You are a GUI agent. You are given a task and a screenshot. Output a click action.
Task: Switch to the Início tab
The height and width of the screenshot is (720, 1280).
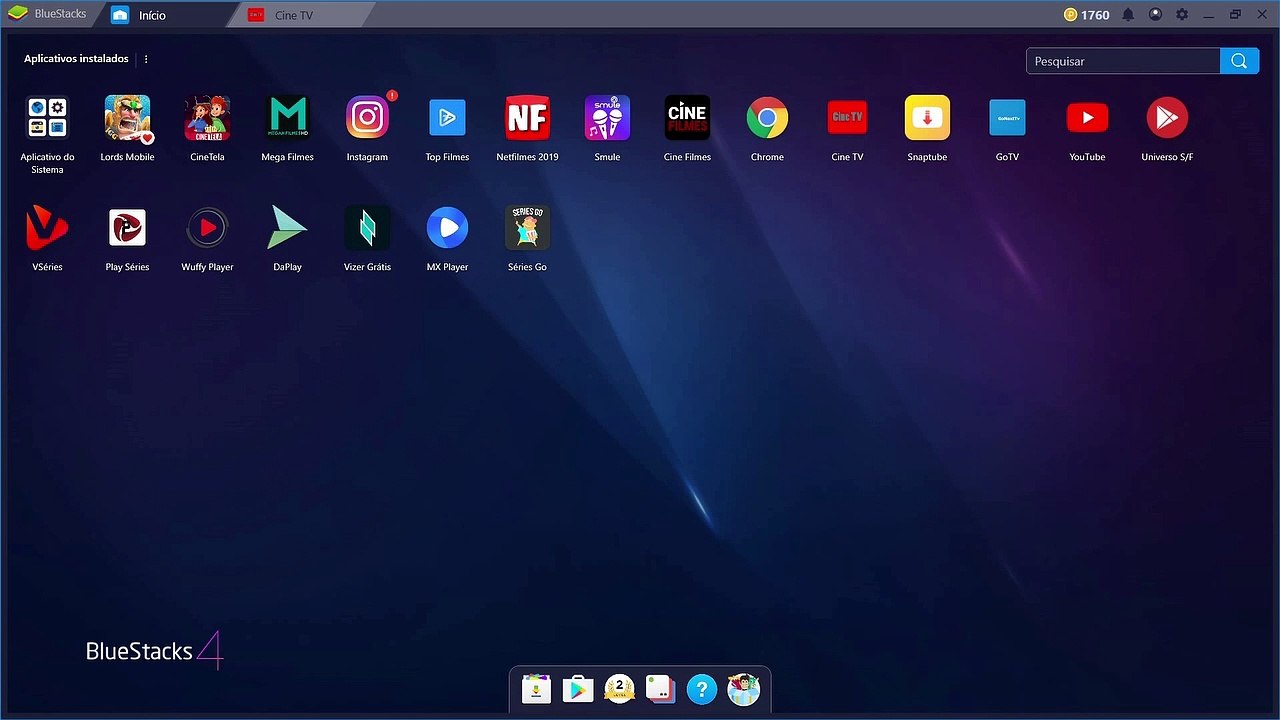click(165, 15)
